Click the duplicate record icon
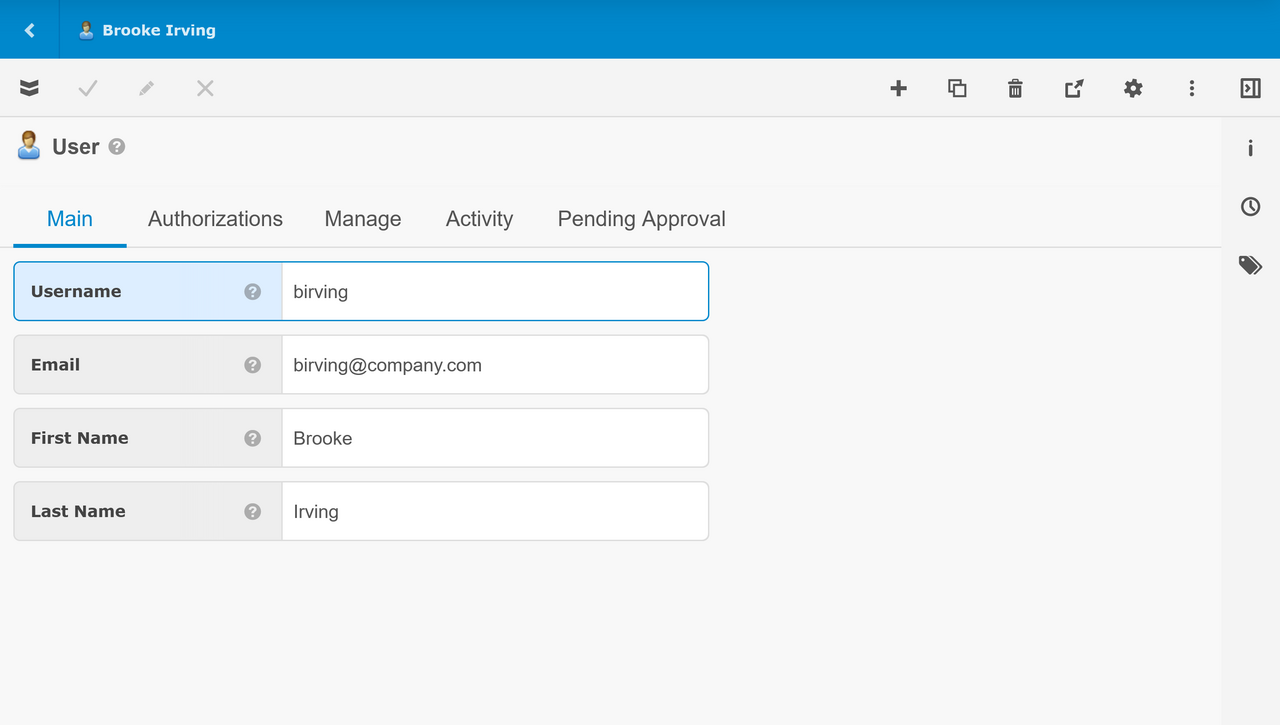Viewport: 1280px width, 725px height. tap(957, 88)
